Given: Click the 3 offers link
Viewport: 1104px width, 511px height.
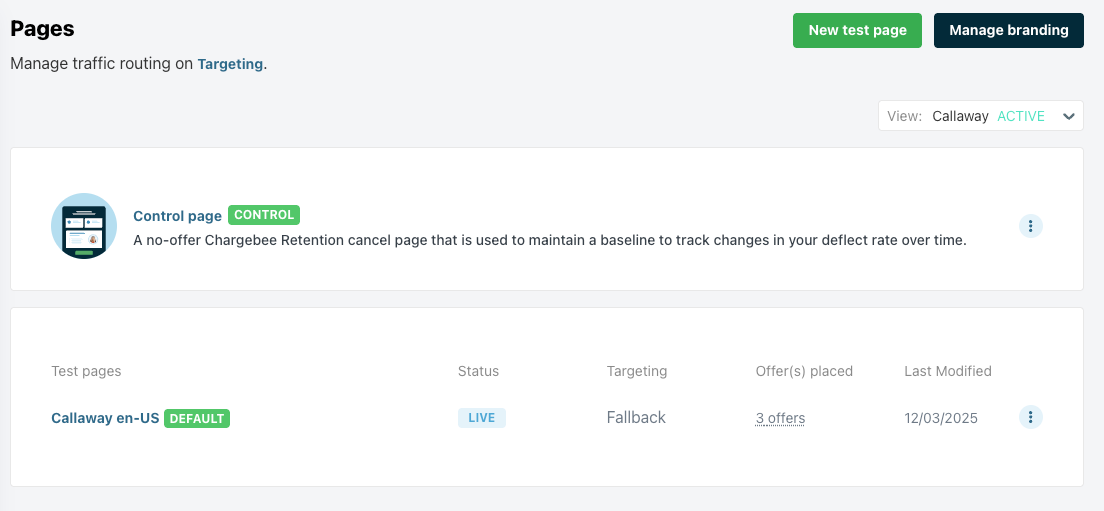Looking at the screenshot, I should click(780, 418).
